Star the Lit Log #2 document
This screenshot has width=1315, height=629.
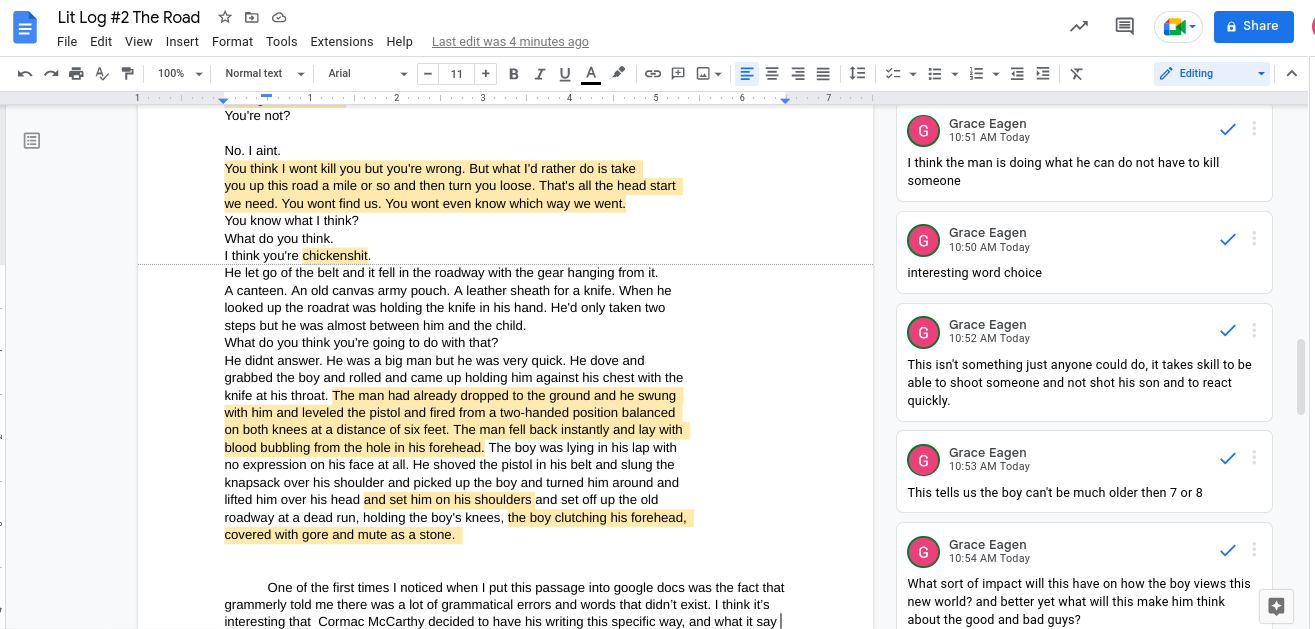click(x=225, y=18)
